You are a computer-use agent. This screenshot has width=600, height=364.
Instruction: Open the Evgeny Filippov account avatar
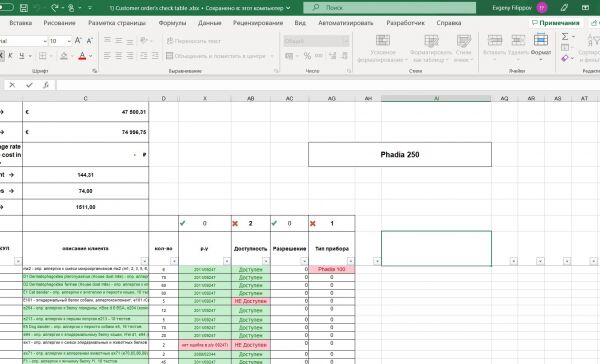tap(542, 8)
